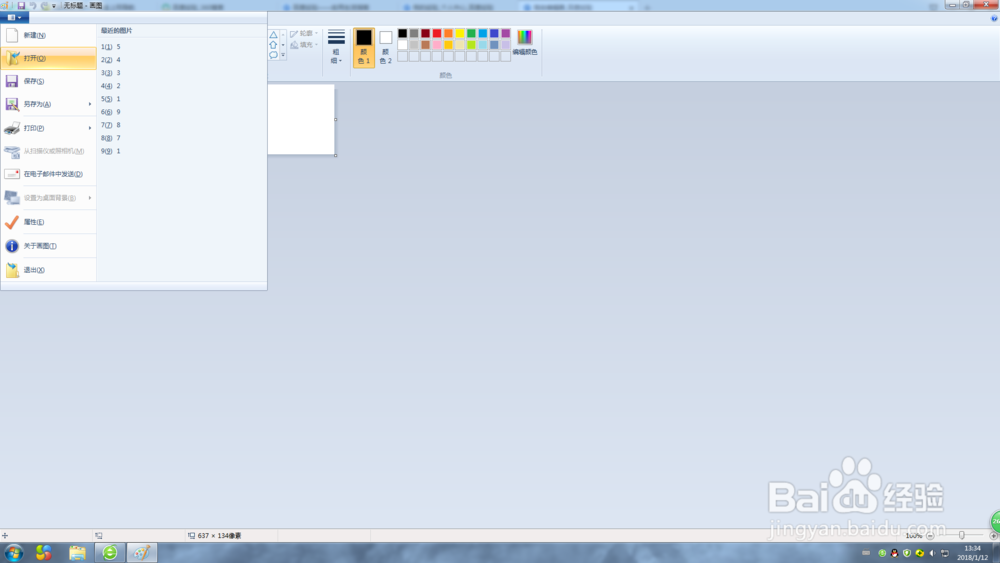This screenshot has height=563, width=1000.
Task: Click the QQ penguin tray icon
Action: click(894, 553)
